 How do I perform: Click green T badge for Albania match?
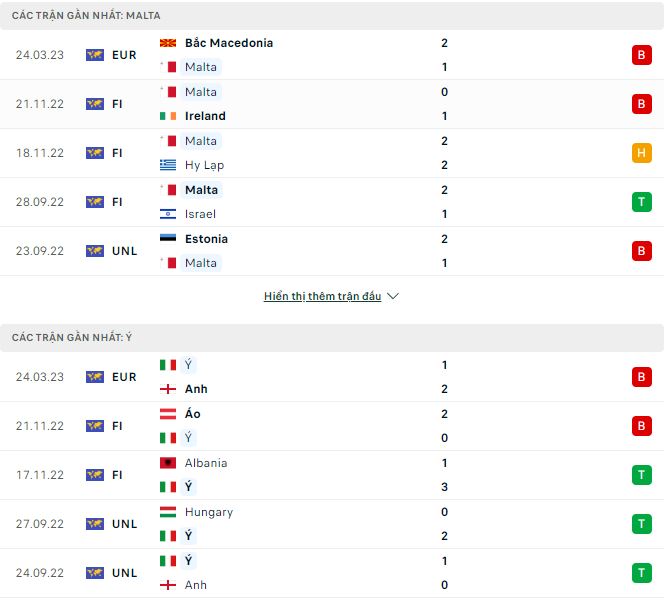640,475
